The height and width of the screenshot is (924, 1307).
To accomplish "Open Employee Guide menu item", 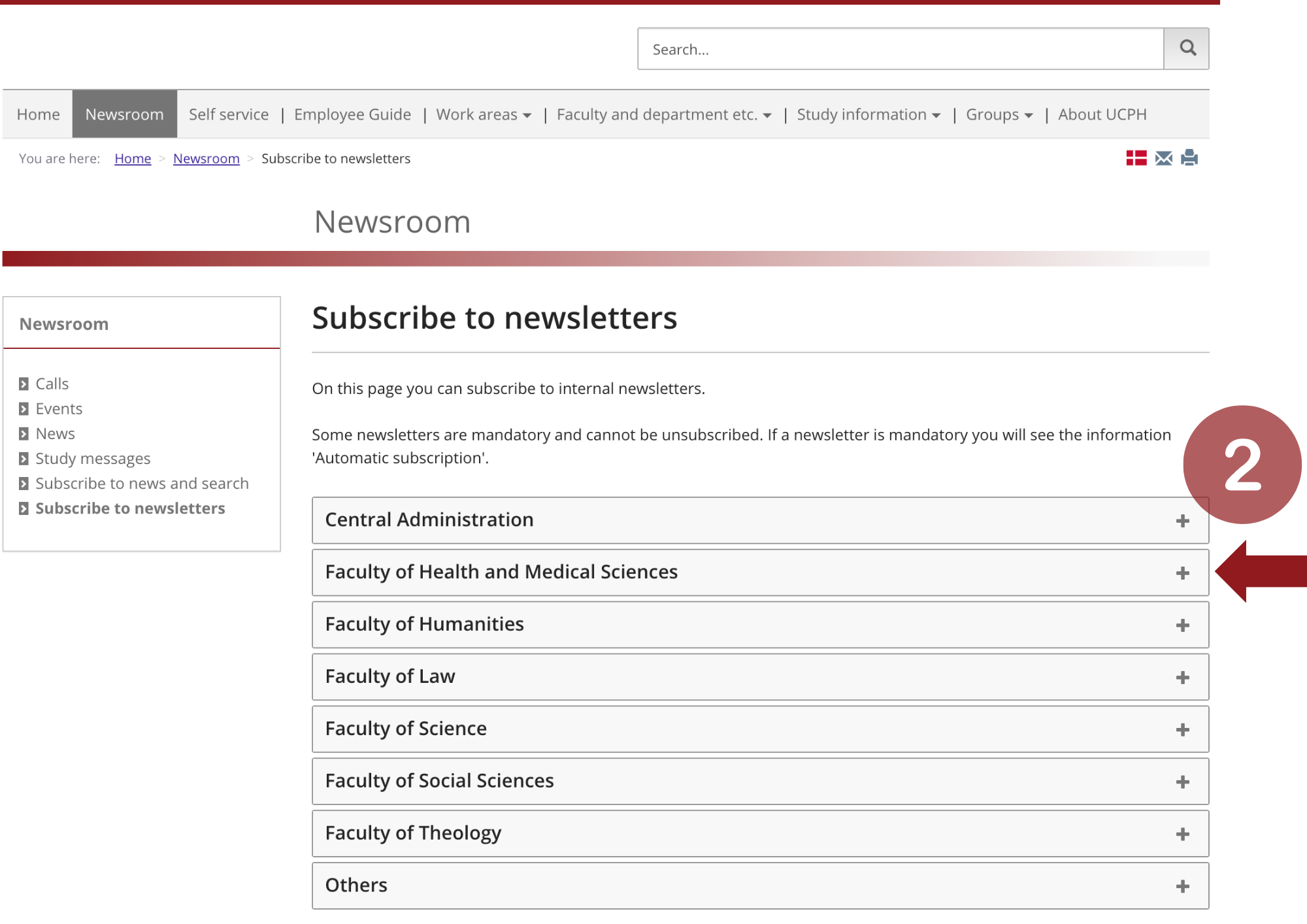I will [x=352, y=115].
